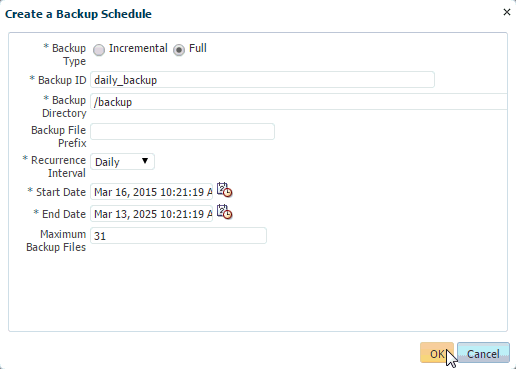Click the 'Full' label text
Image resolution: width=516 pixels, height=369 pixels.
198,48
